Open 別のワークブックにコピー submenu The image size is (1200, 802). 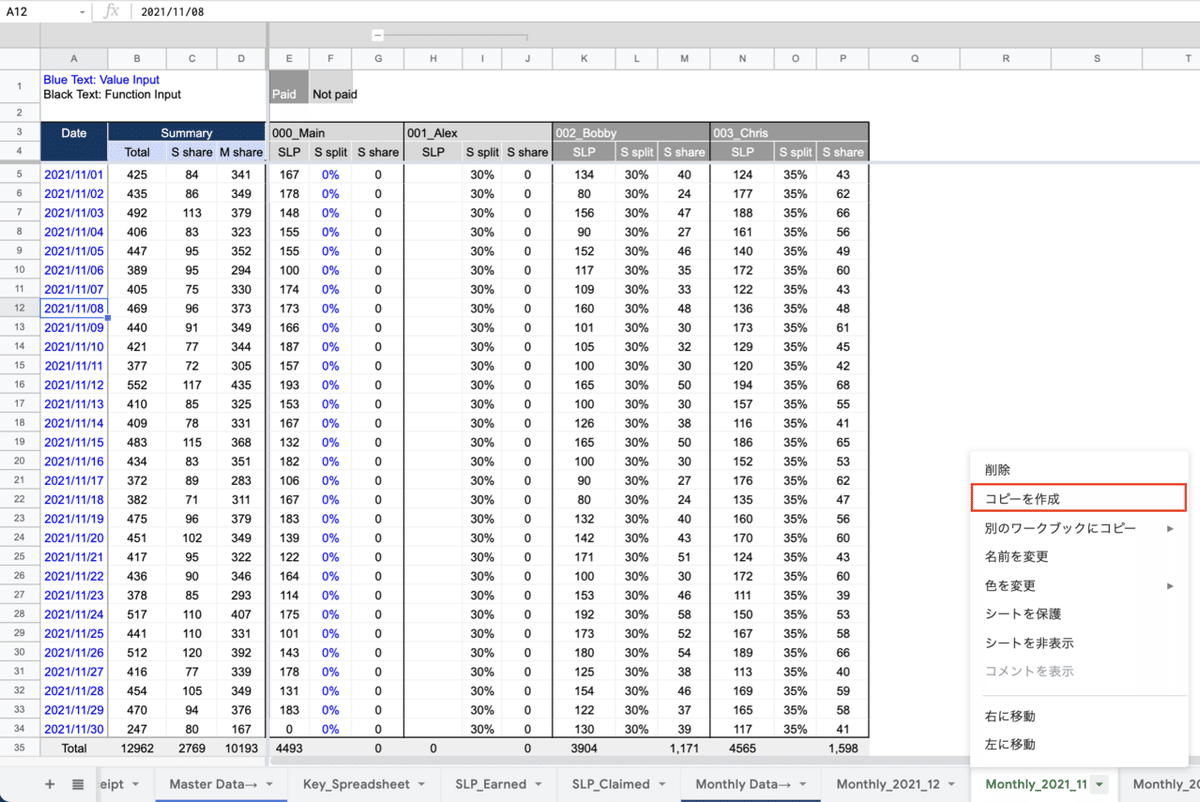[x=1079, y=528]
